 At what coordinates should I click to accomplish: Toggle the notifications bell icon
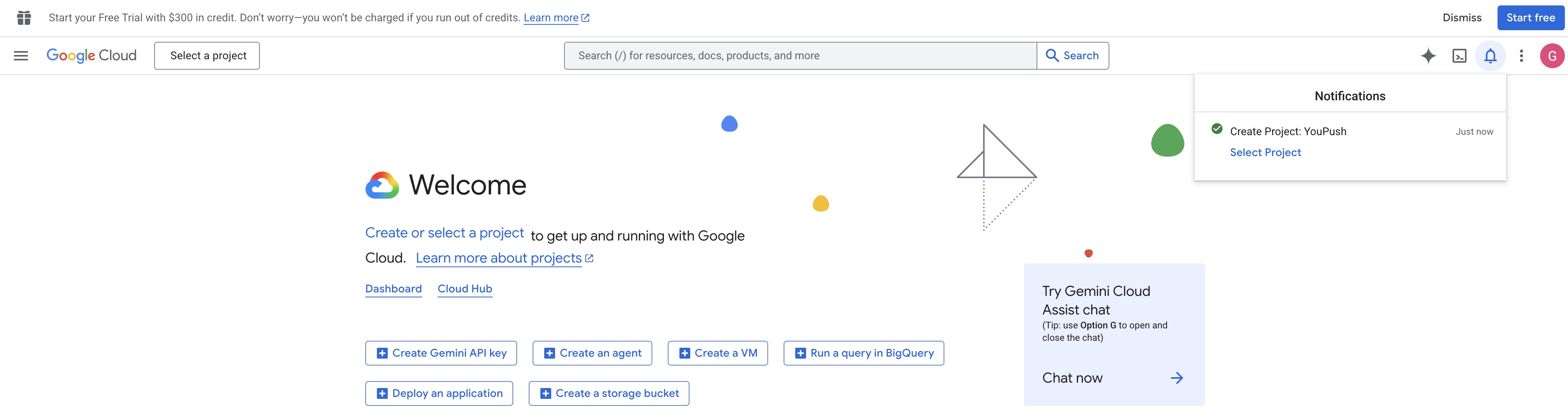click(1490, 56)
